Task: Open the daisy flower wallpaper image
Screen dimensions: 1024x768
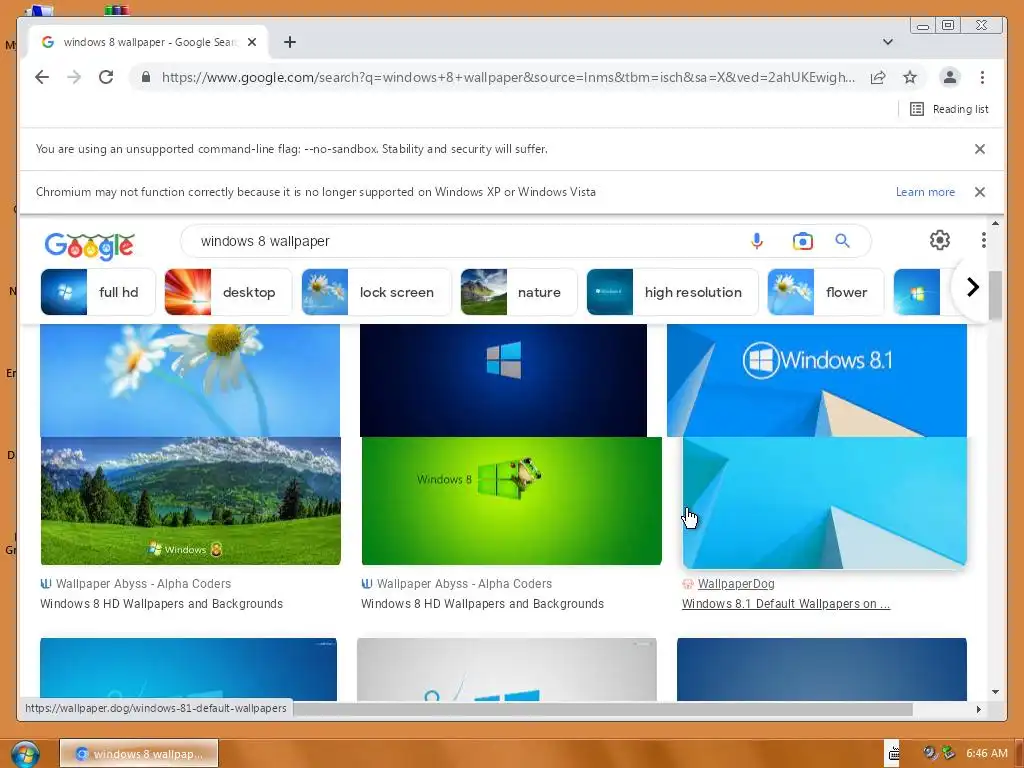Action: point(190,380)
